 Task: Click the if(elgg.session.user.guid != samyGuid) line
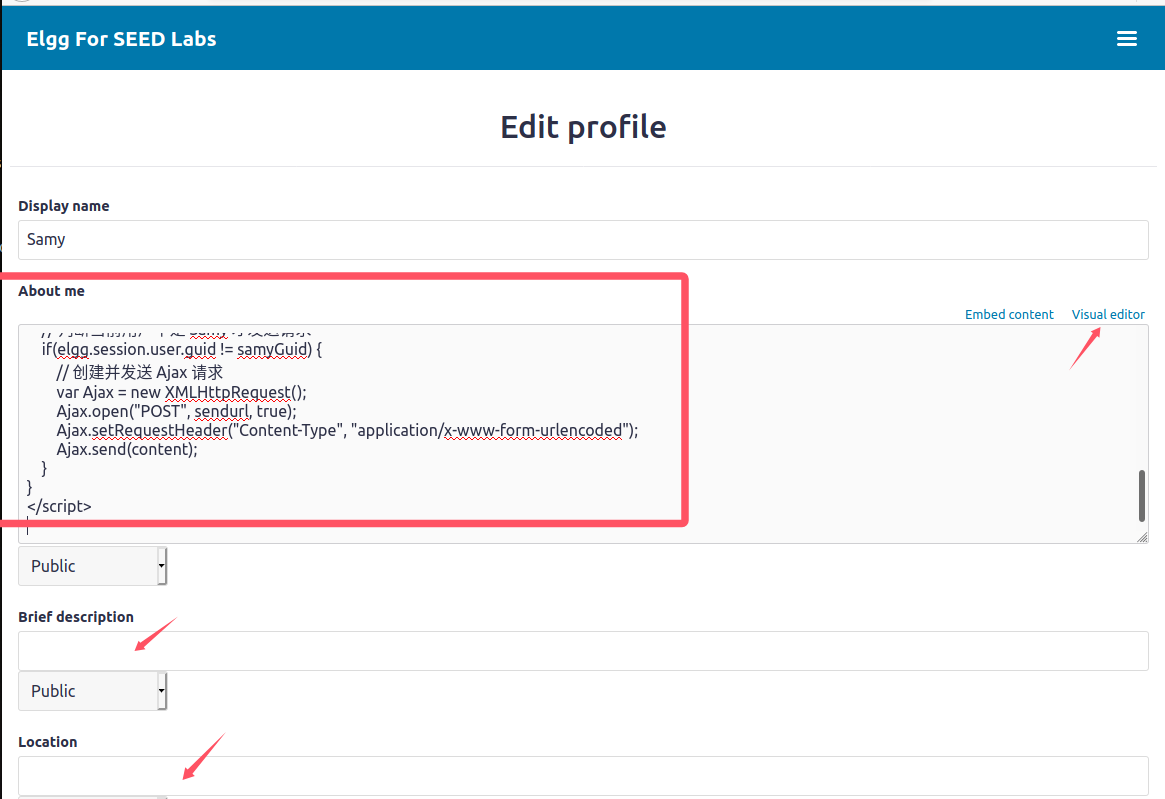click(182, 349)
